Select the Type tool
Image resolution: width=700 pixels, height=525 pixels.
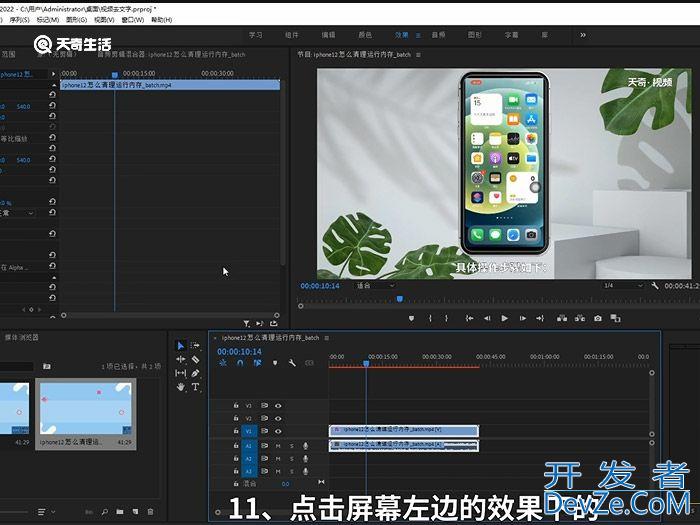point(196,387)
